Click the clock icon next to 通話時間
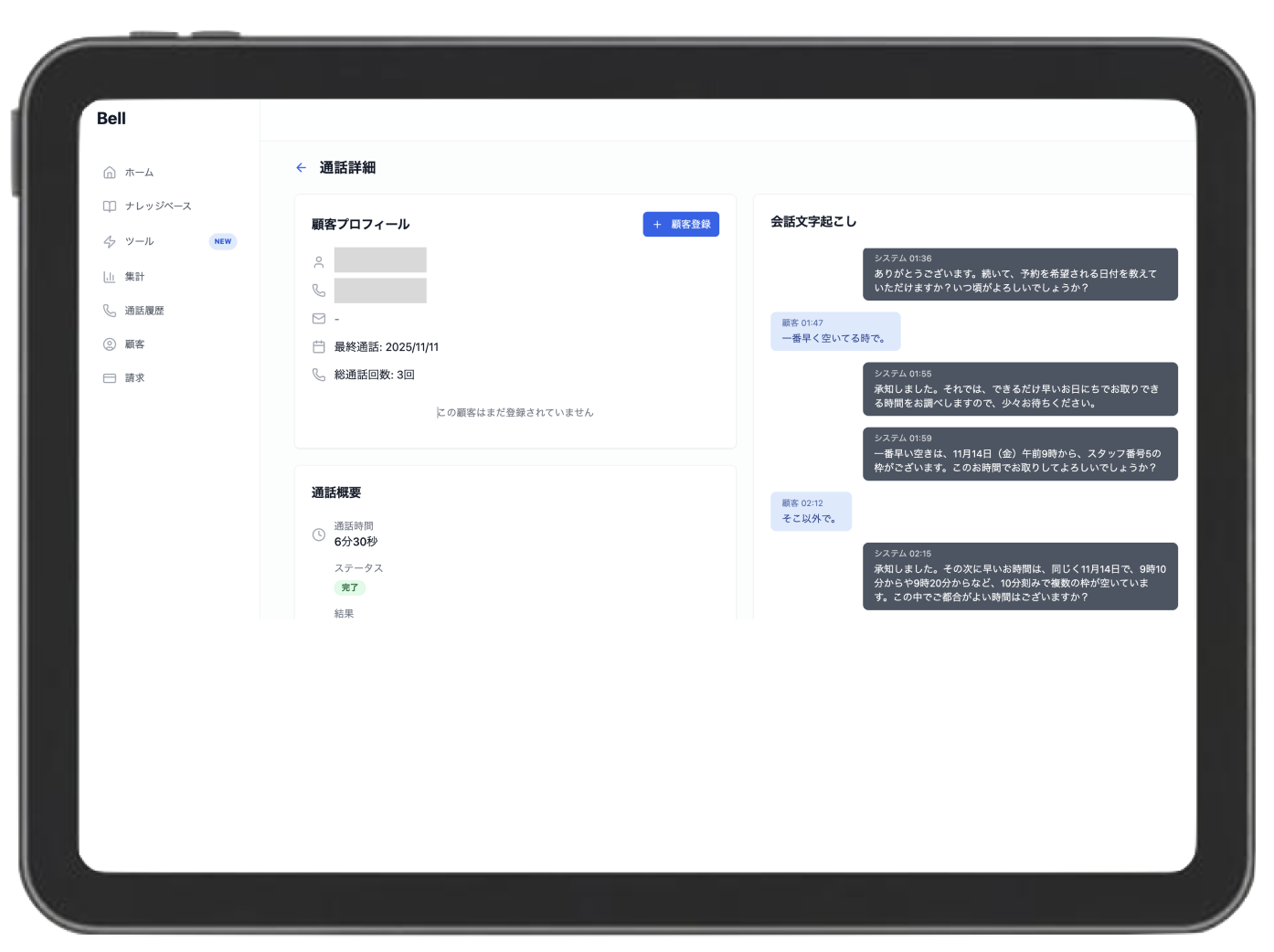1274x952 pixels. pyautogui.click(x=318, y=534)
